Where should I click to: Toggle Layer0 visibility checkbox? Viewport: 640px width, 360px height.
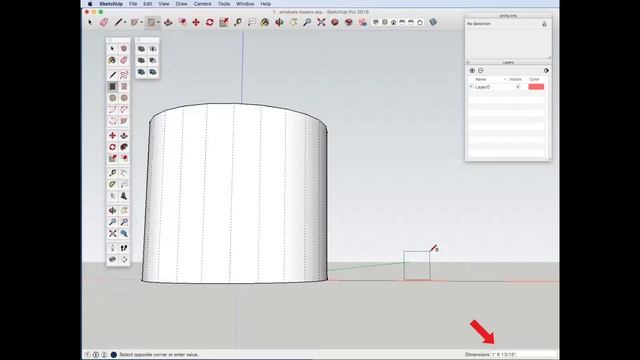point(518,87)
